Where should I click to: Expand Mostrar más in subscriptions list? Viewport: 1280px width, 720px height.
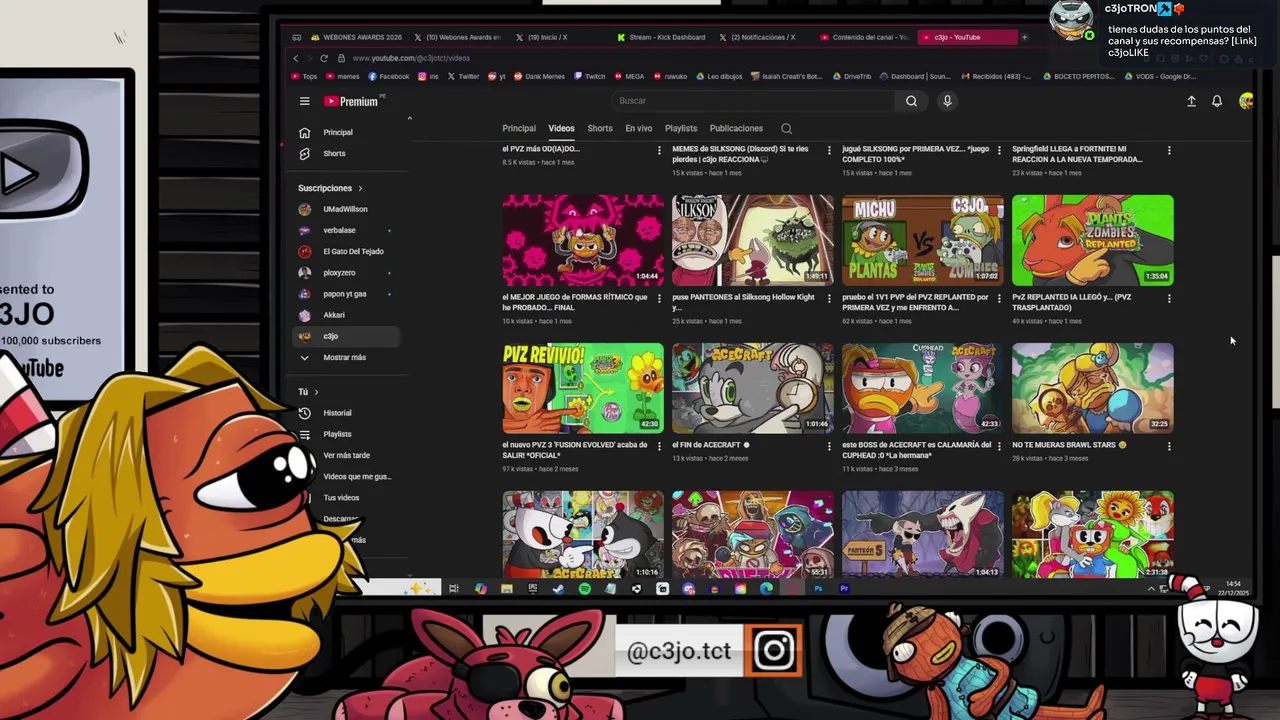(x=344, y=357)
